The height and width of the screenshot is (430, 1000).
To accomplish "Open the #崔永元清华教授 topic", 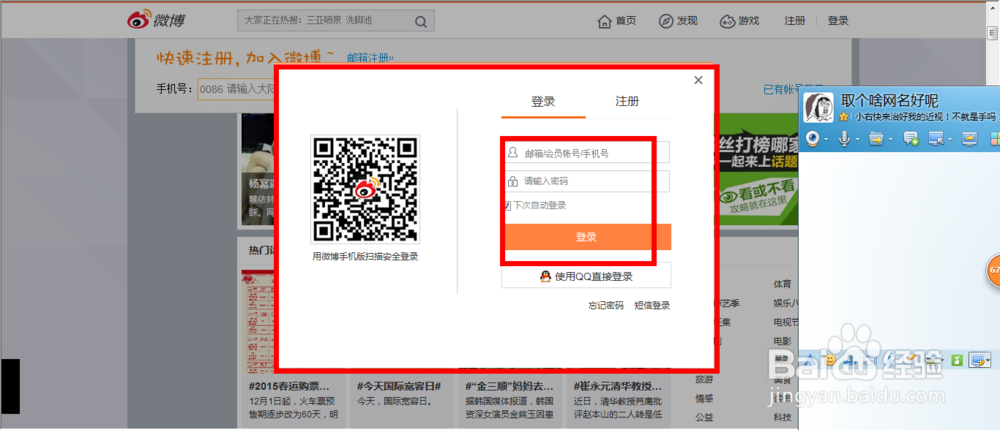I will [617, 387].
